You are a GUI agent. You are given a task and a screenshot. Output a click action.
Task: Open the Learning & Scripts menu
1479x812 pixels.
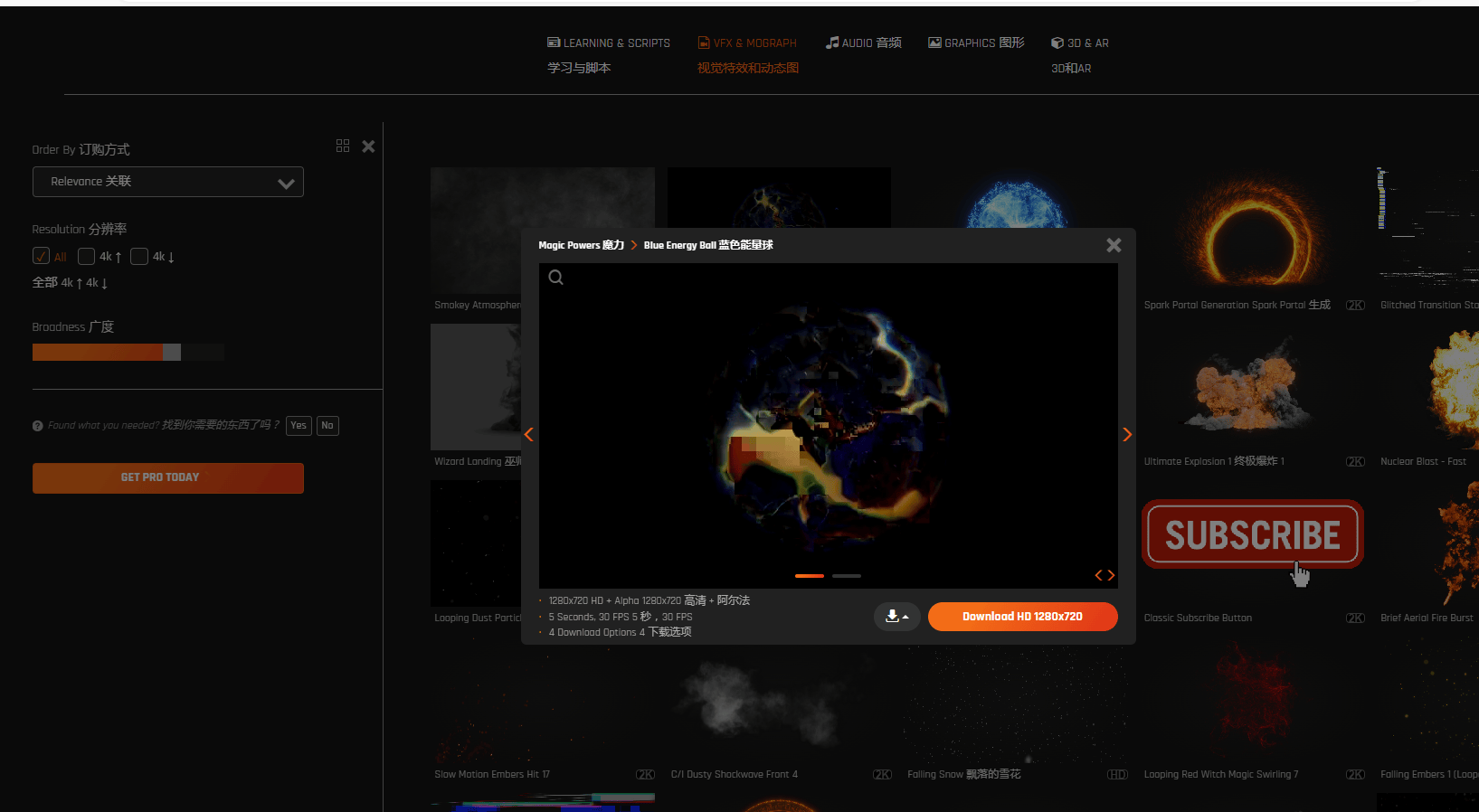click(x=609, y=43)
